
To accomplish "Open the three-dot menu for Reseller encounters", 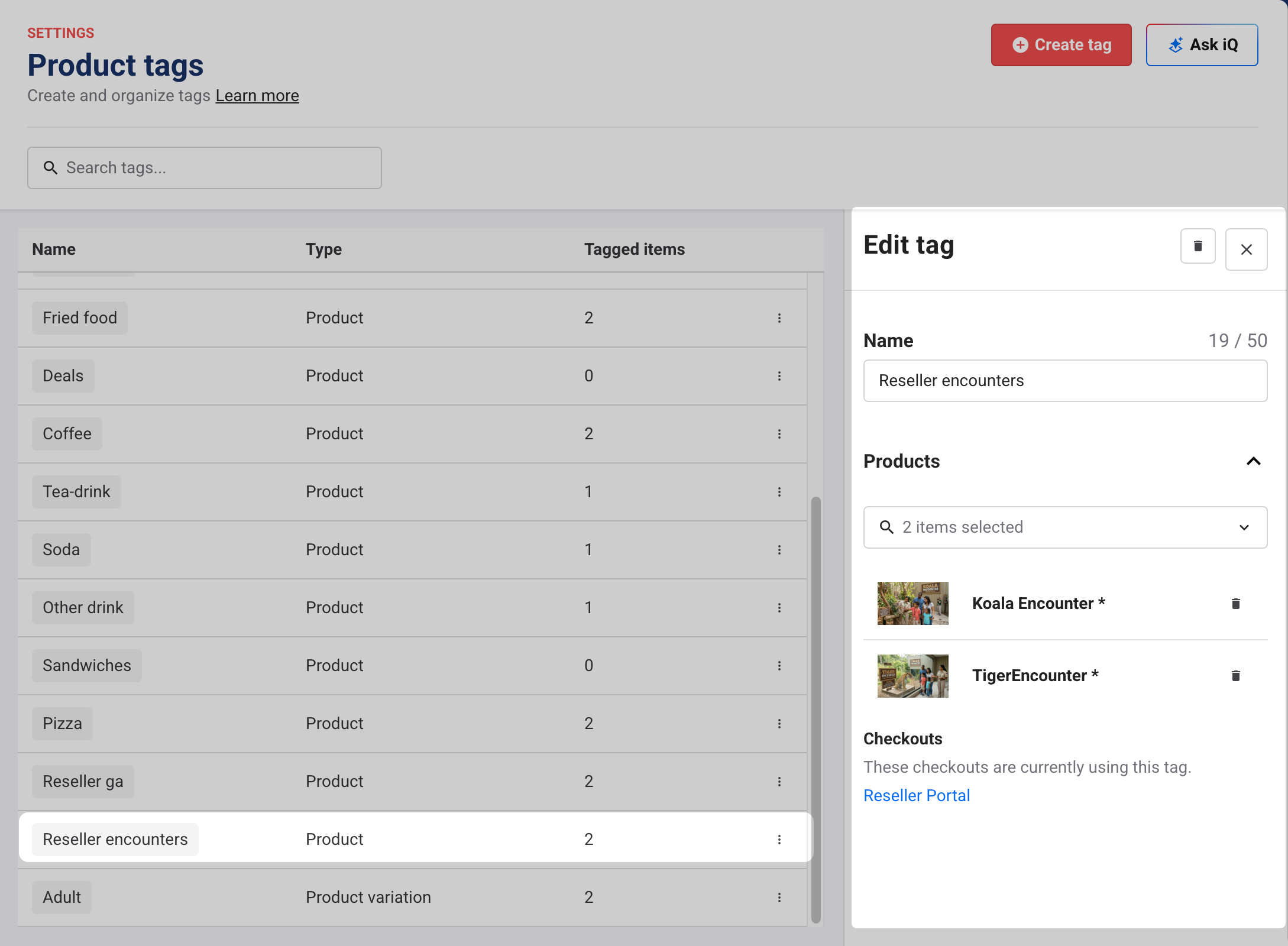I will click(x=779, y=840).
